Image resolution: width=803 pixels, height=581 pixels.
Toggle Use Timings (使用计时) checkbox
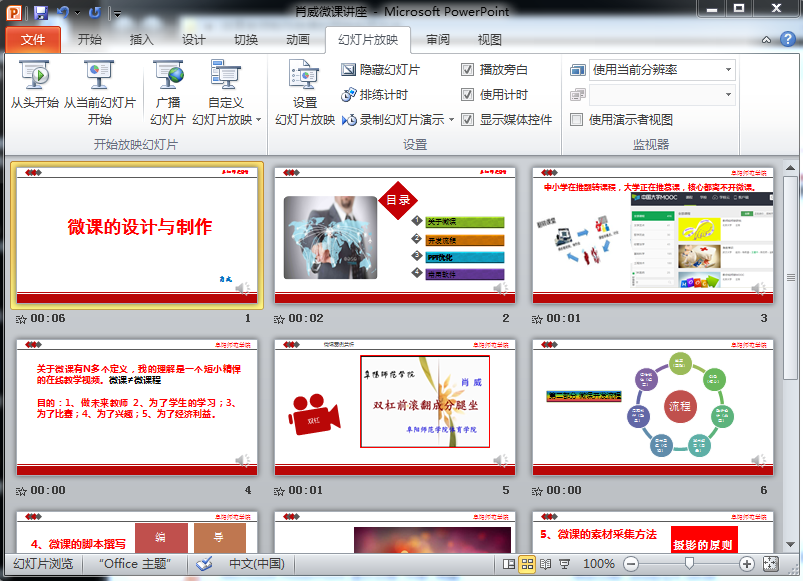pos(468,95)
